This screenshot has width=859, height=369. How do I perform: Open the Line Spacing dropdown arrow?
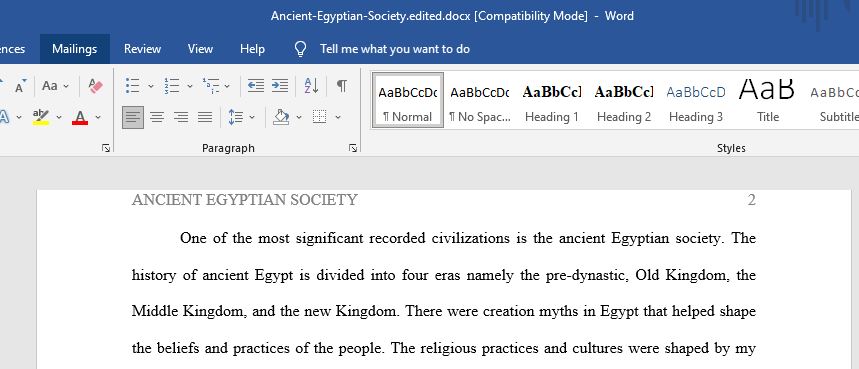click(251, 117)
